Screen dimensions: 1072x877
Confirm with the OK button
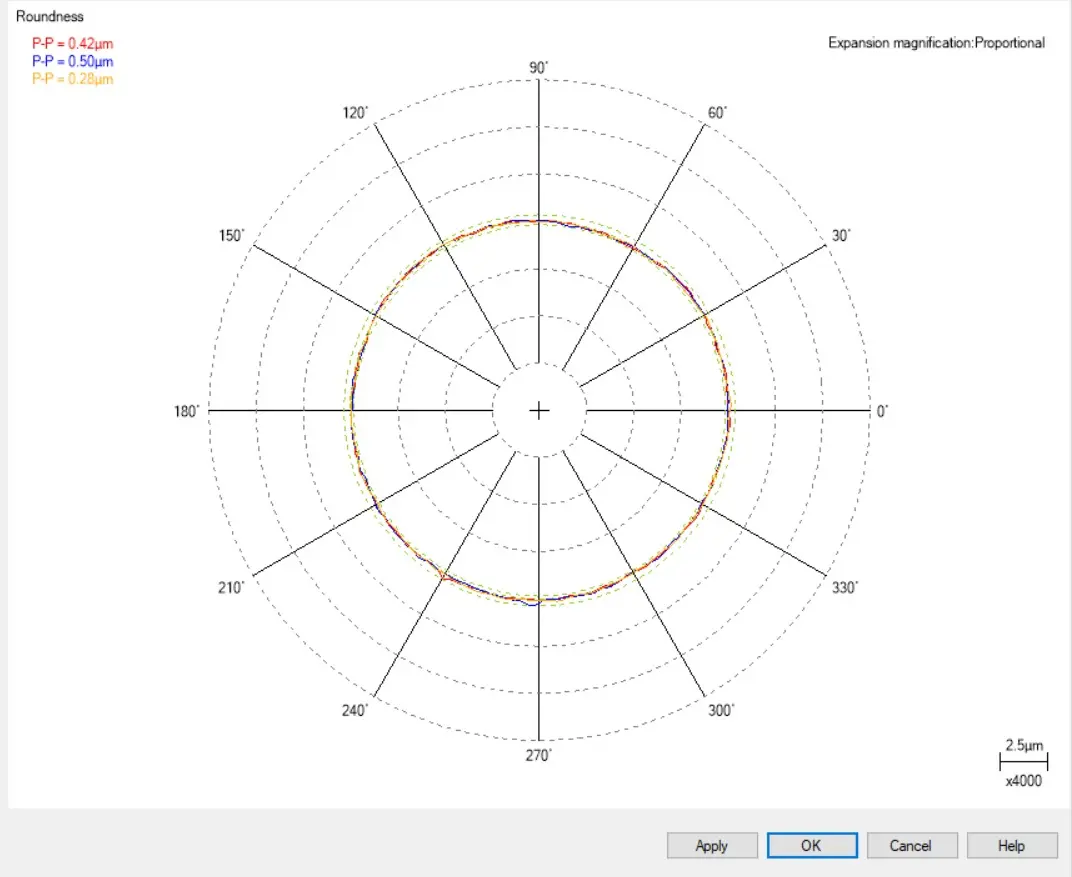(x=812, y=846)
